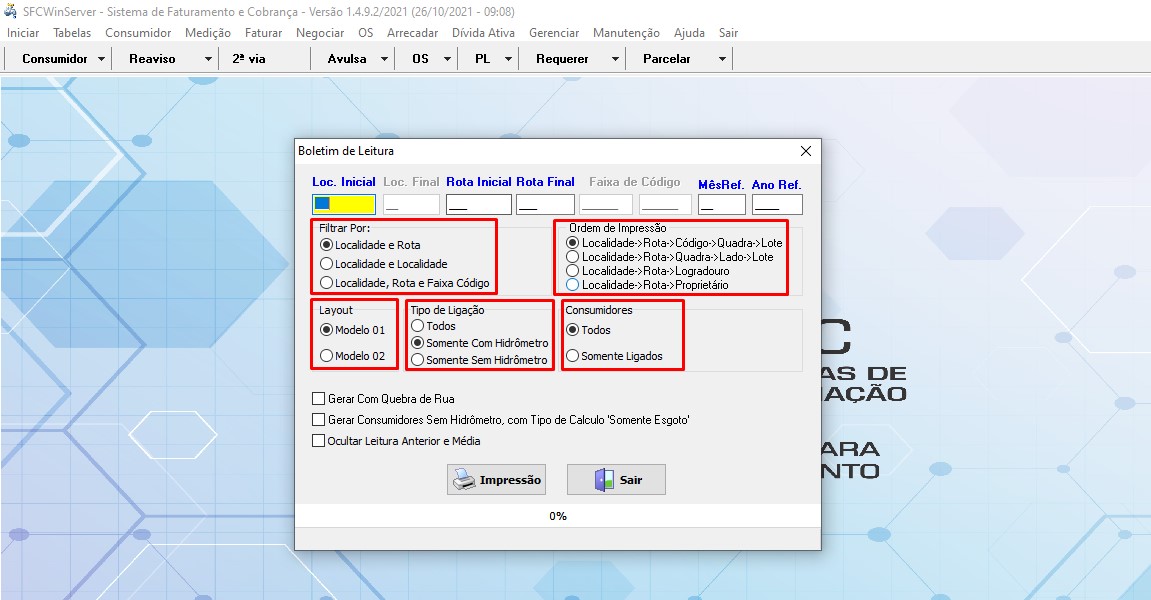
Task: Open the Avulsa dropdown arrow
Action: (386, 59)
